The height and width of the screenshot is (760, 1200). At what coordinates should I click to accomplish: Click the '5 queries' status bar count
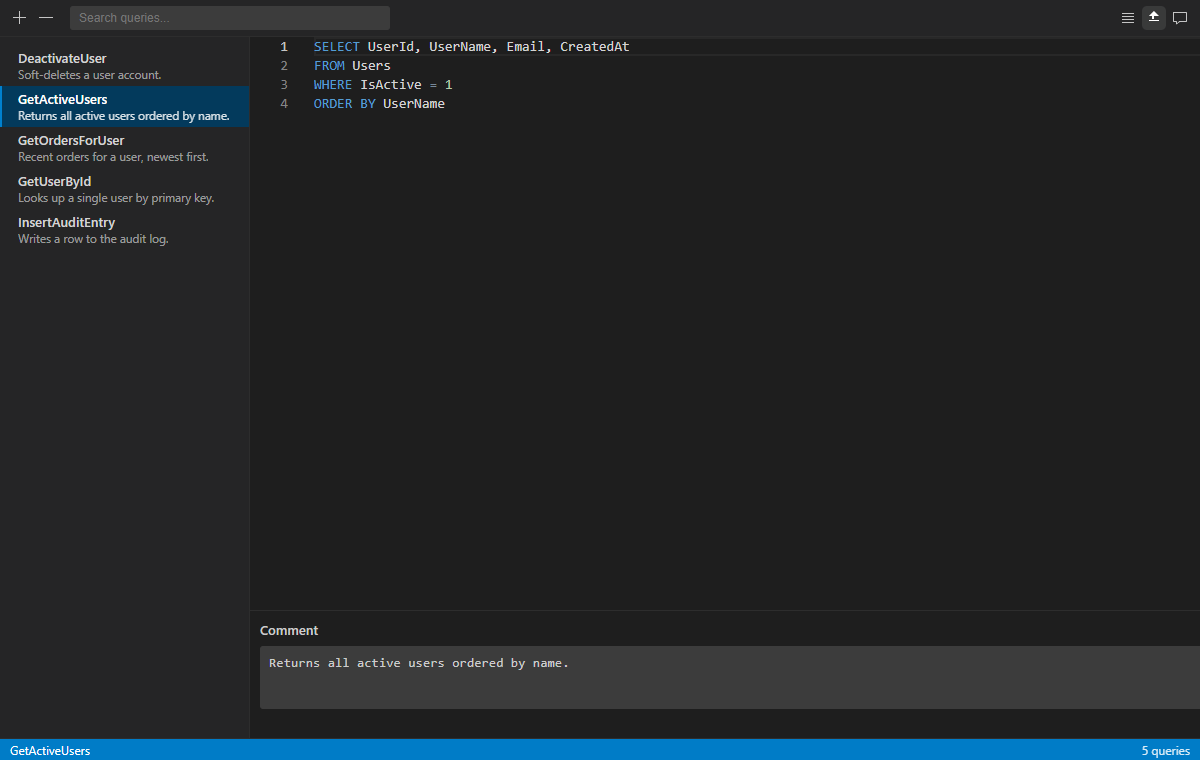point(1166,751)
